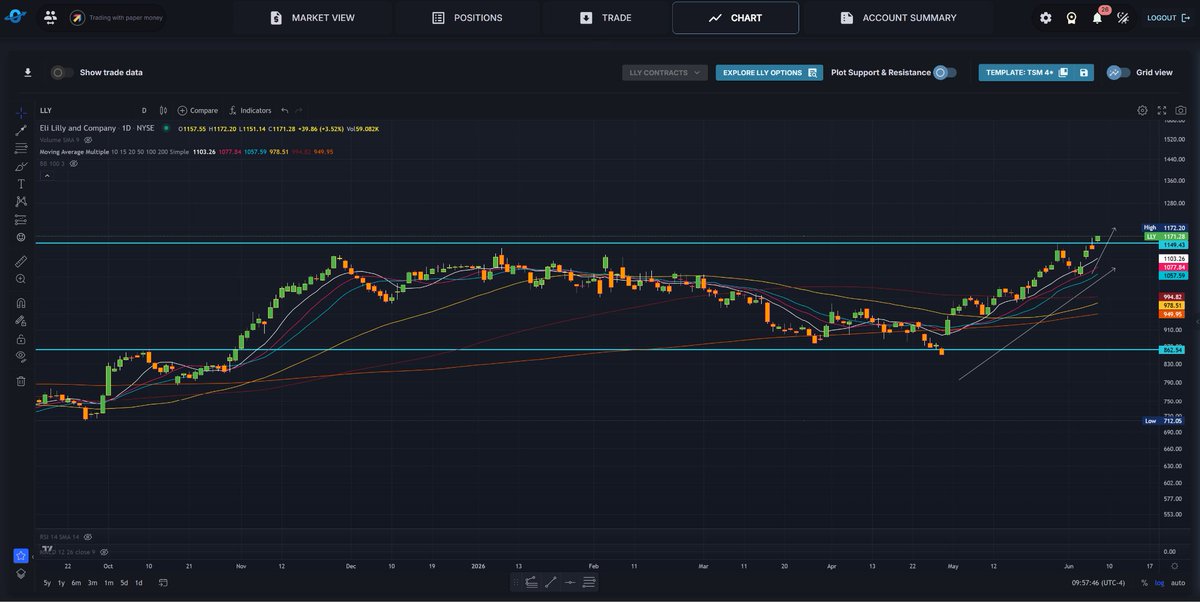Toggle MACD 12 26 close 9 visibility
This screenshot has height=602, width=1200.
point(104,551)
